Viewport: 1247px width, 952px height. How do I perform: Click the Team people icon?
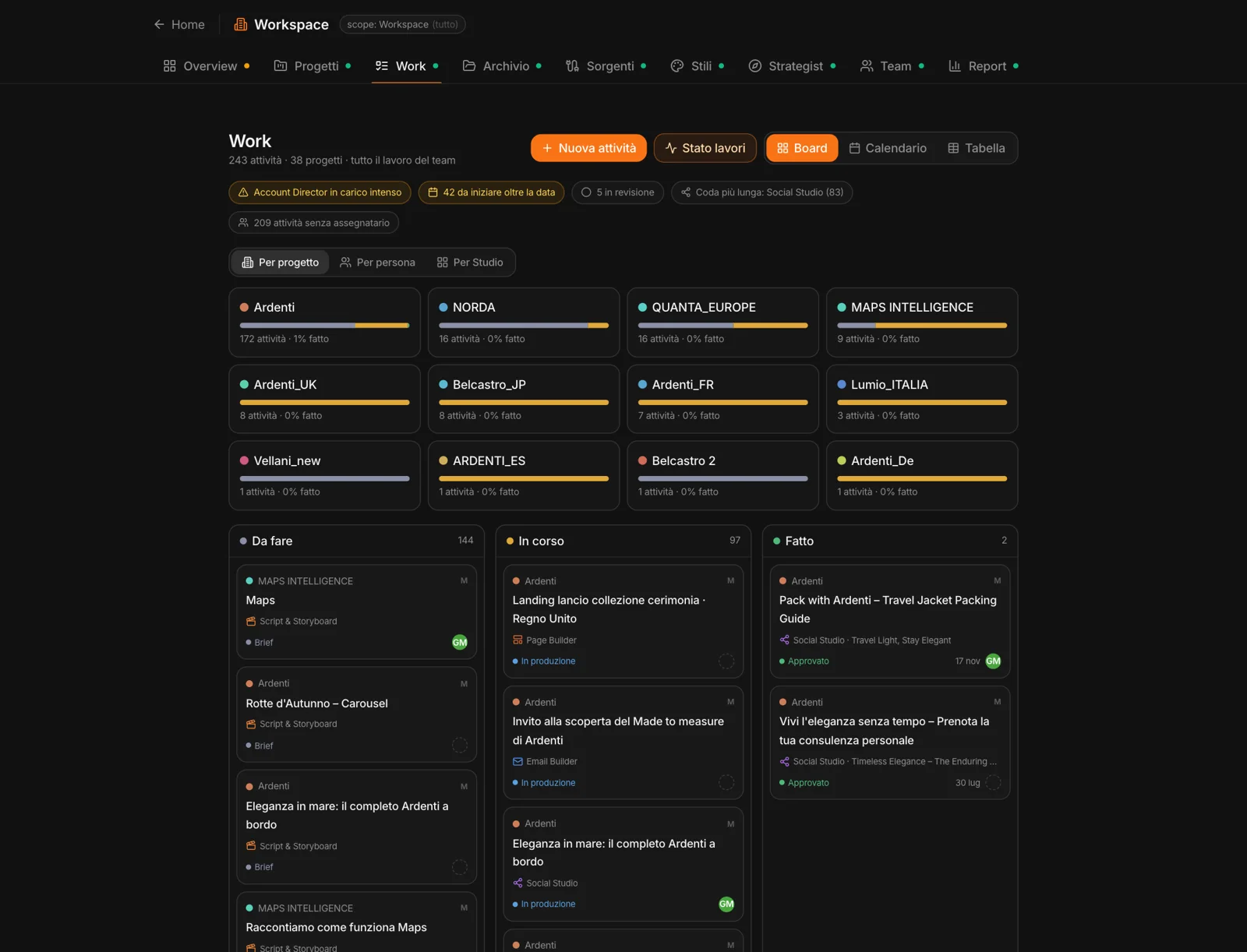click(867, 66)
